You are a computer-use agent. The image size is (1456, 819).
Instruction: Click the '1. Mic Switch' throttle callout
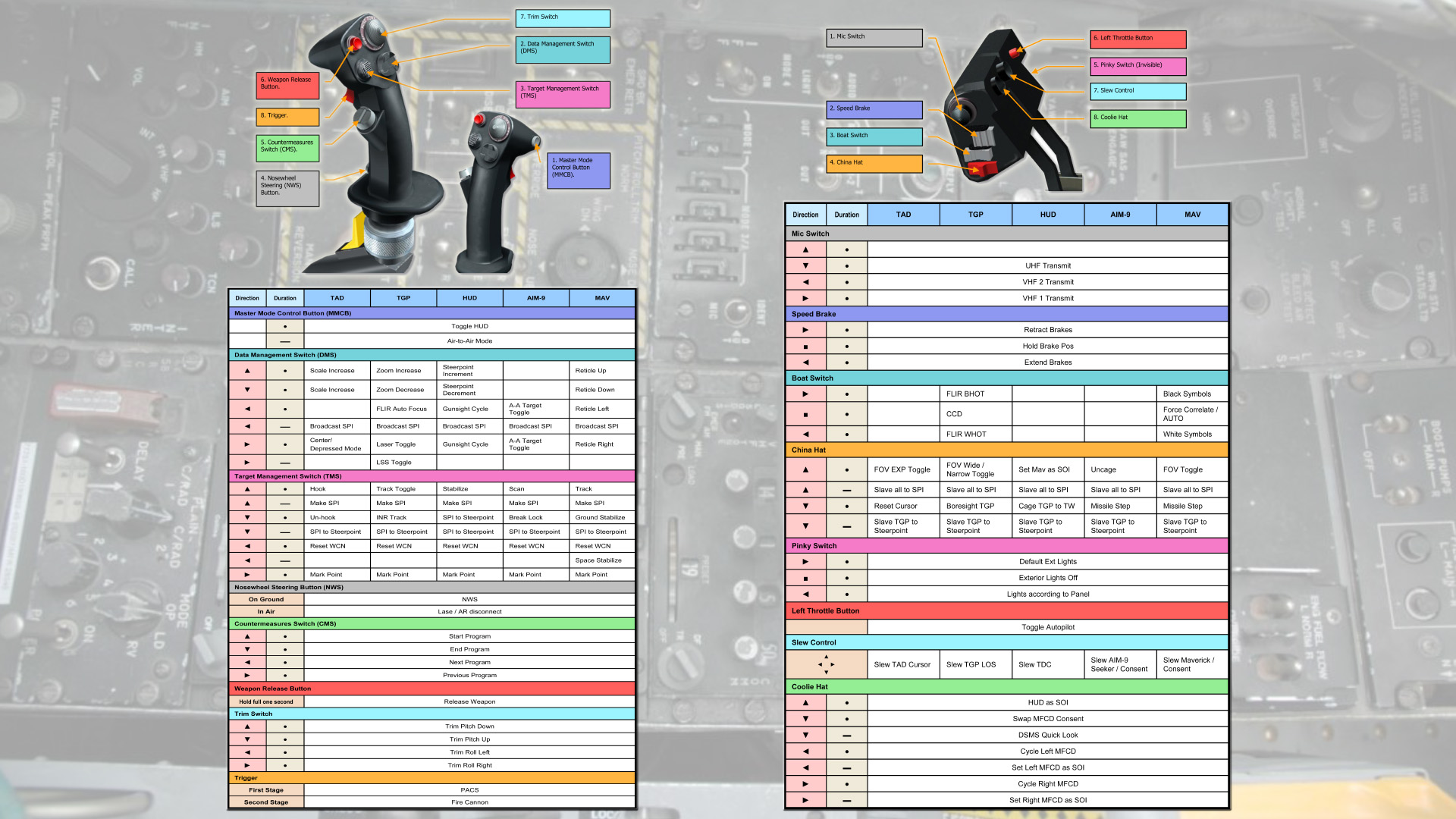tap(874, 38)
